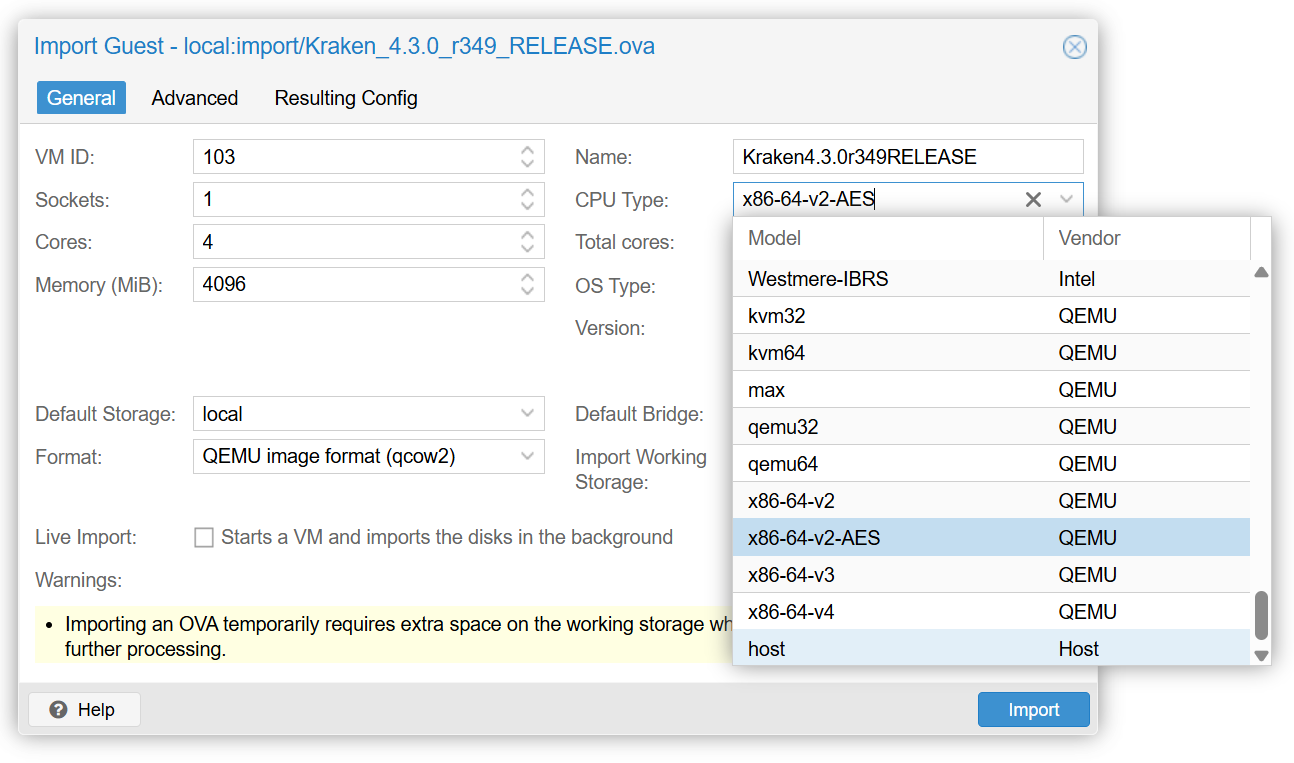Click the Cores spinner arrows
The height and width of the screenshot is (763, 1294).
527,242
